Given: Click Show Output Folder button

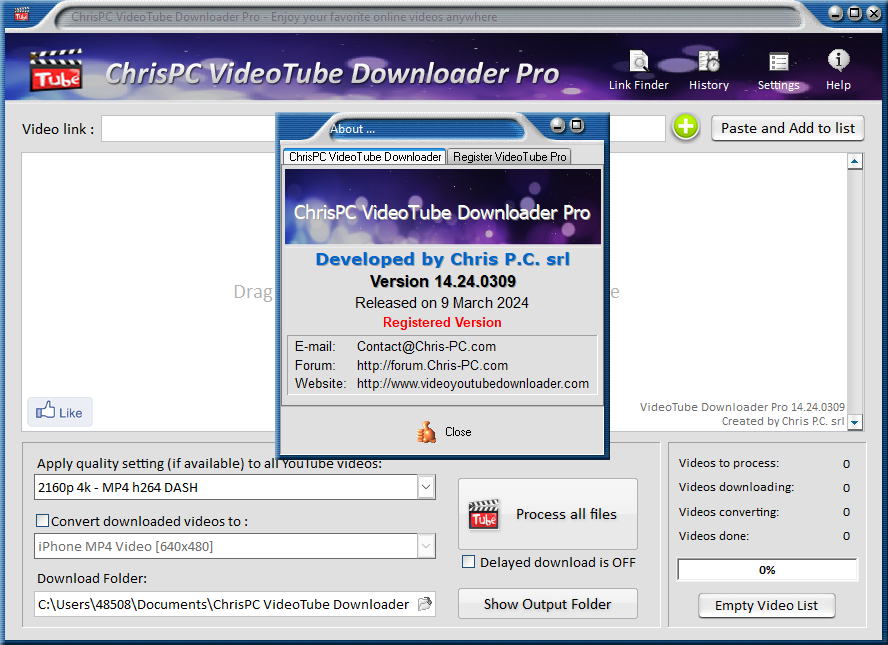Looking at the screenshot, I should 548,604.
